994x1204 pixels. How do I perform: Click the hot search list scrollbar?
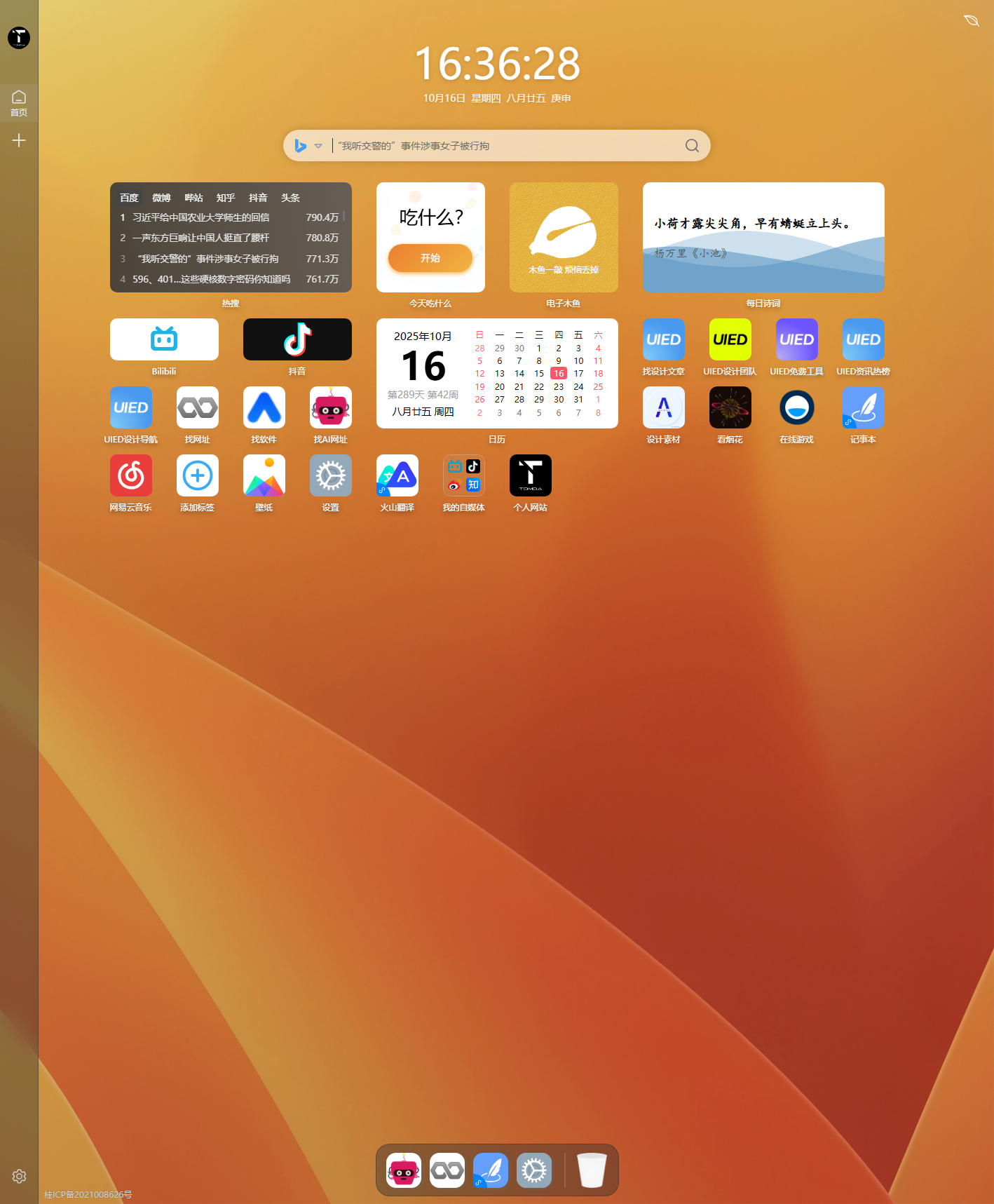[x=343, y=216]
